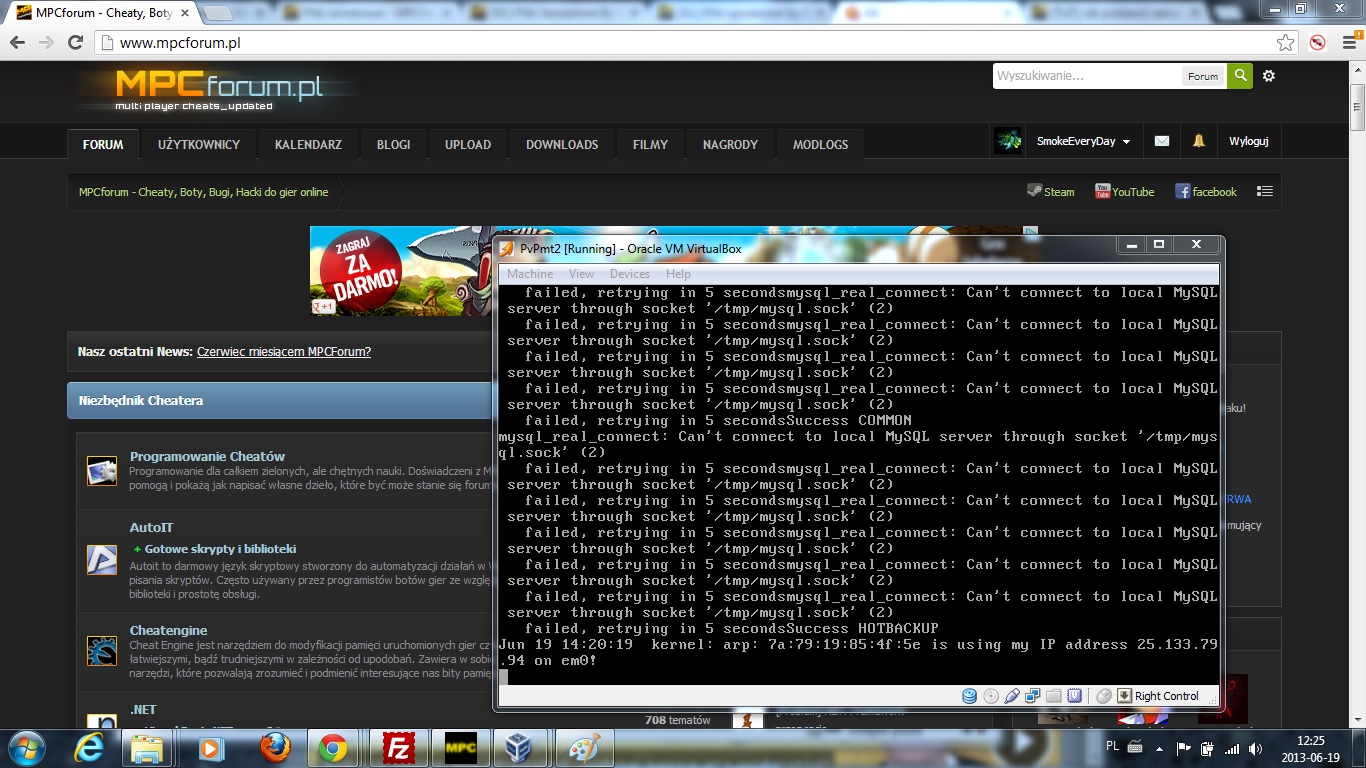This screenshot has width=1366, height=768.
Task: Click the Wyszukiwanie search input field
Action: pyautogui.click(x=1087, y=76)
